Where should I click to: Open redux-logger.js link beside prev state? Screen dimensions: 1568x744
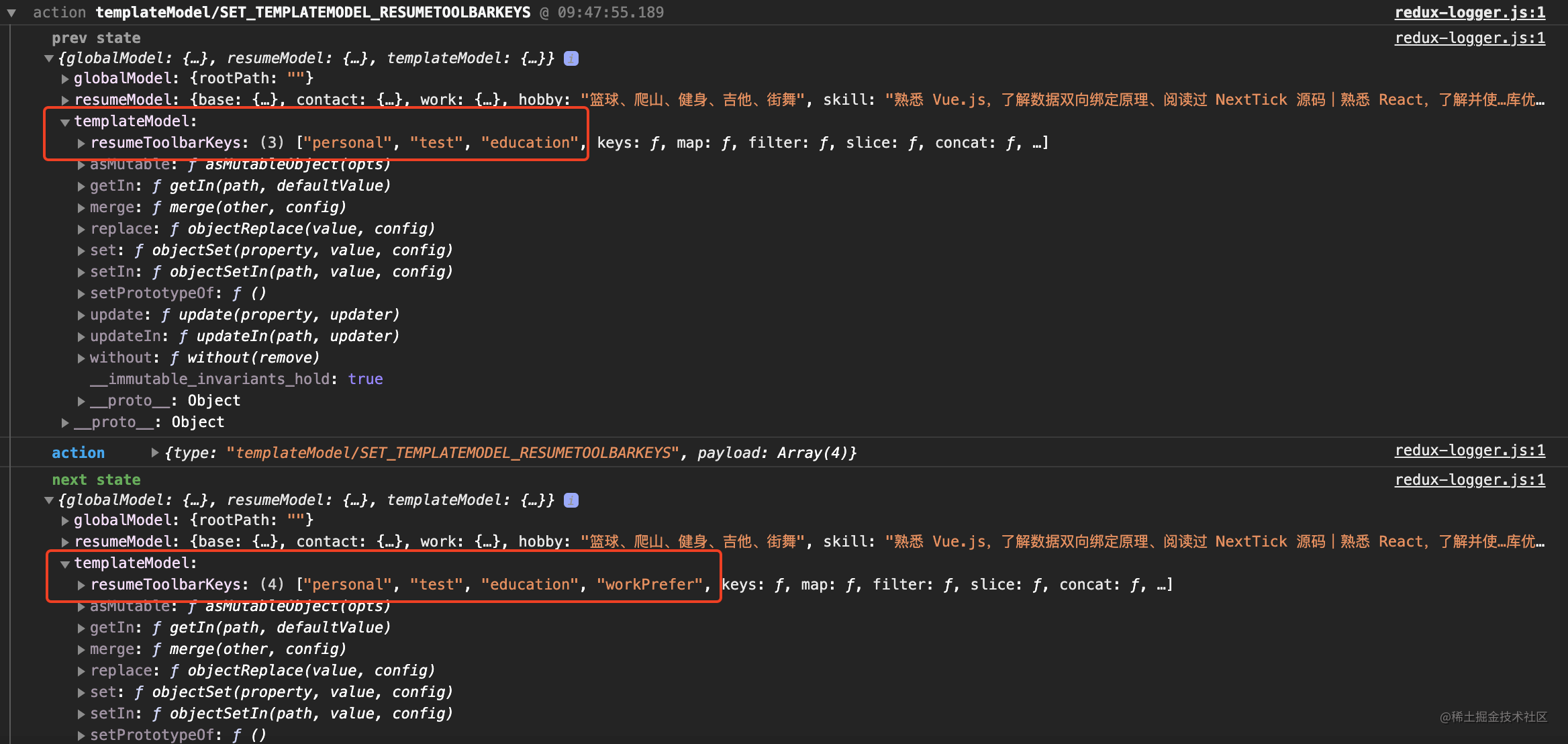click(x=1469, y=38)
